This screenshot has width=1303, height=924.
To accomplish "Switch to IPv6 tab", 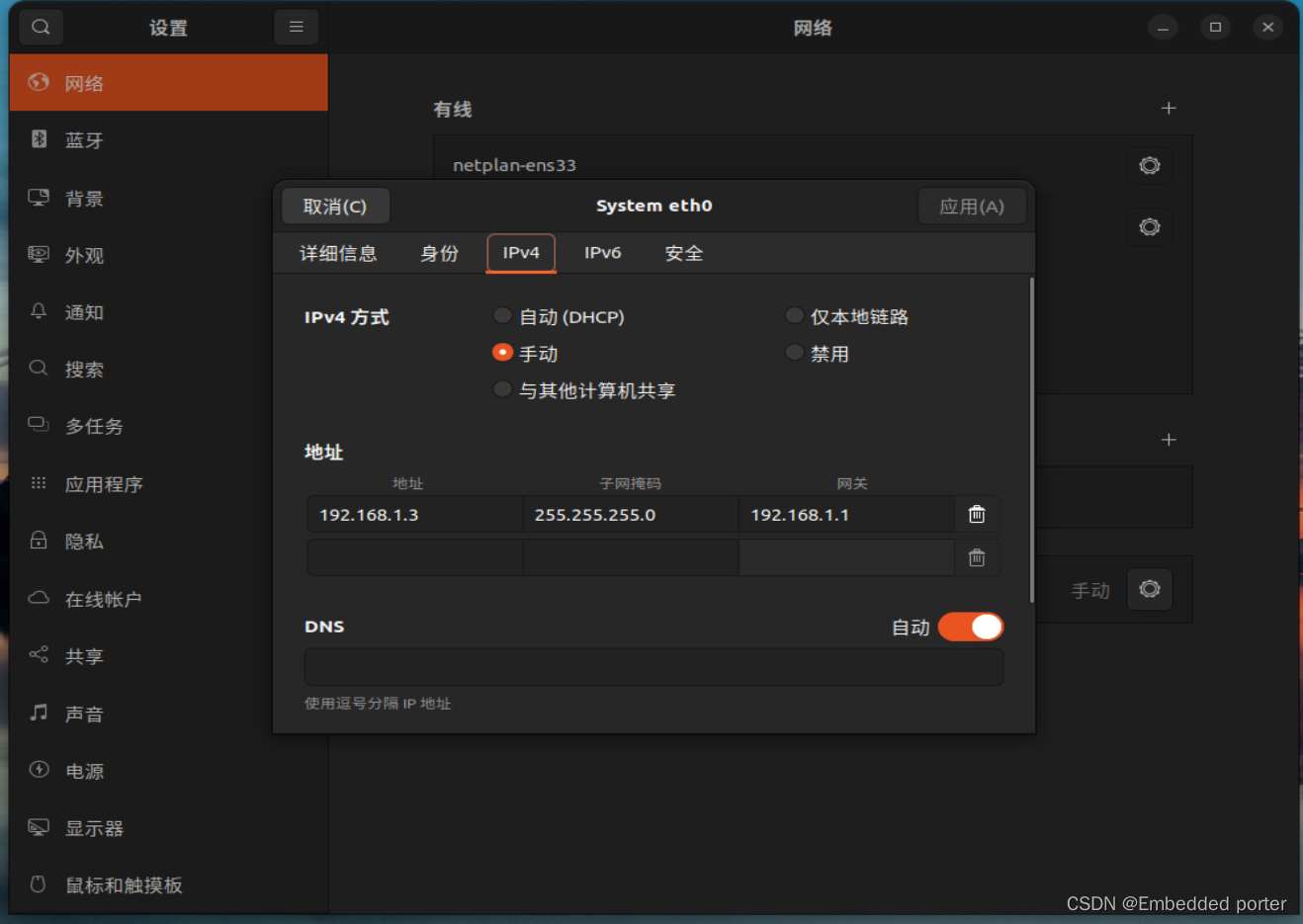I will pyautogui.click(x=602, y=253).
